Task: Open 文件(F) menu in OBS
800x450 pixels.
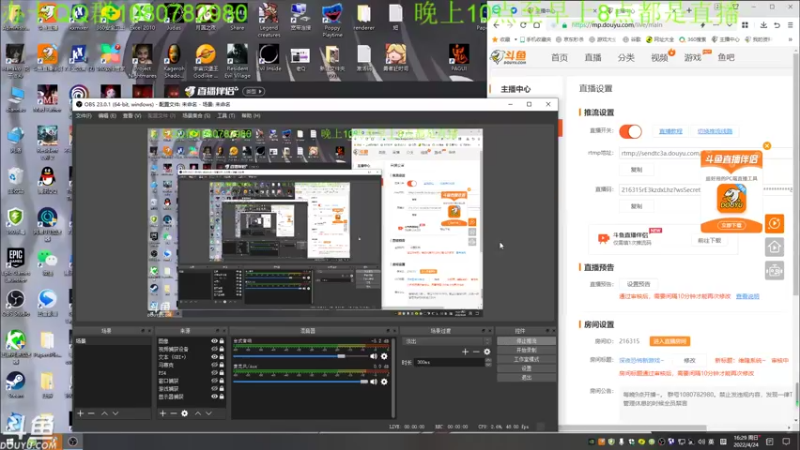Action: pyautogui.click(x=84, y=116)
